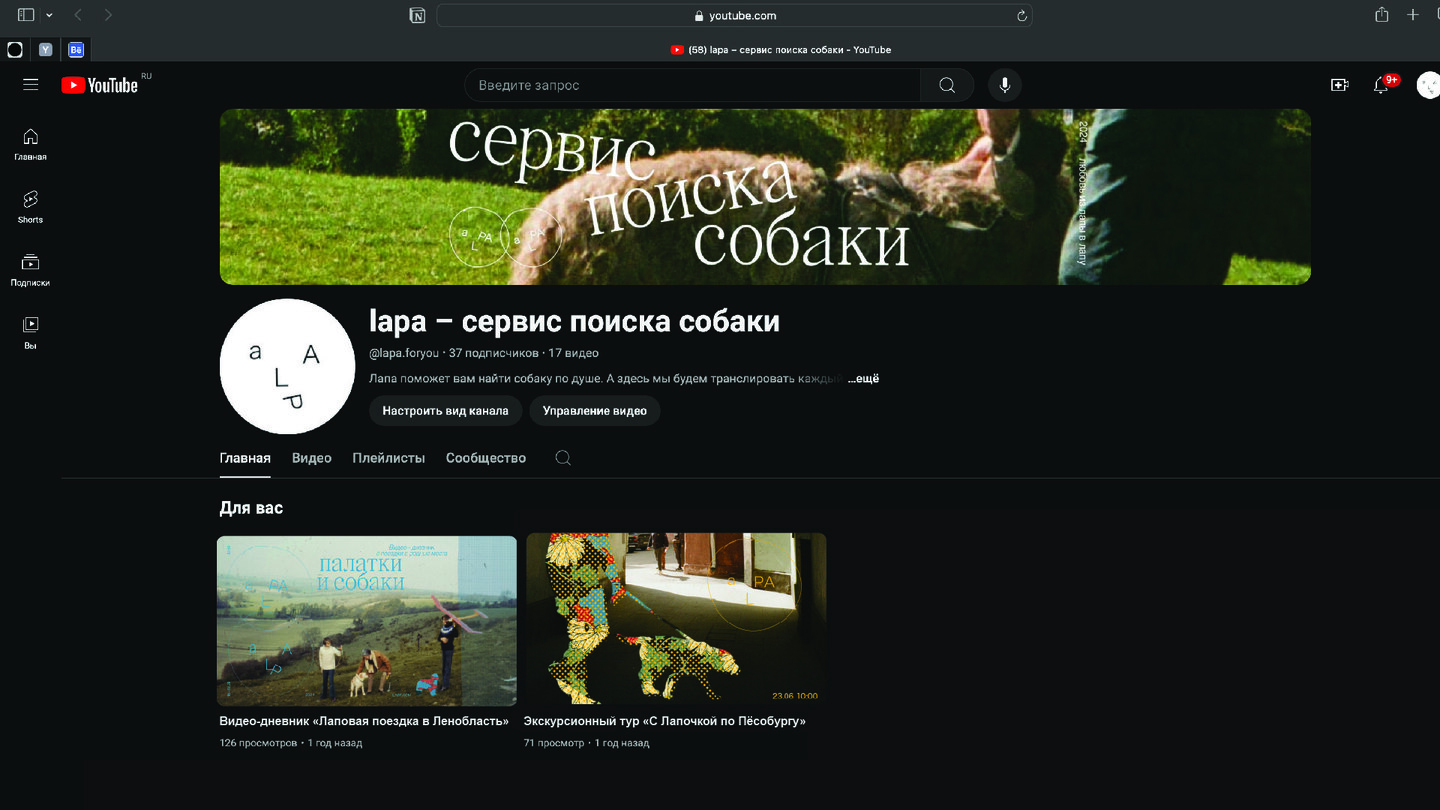
Task: Open Вы in the left sidebar
Action: (30, 333)
